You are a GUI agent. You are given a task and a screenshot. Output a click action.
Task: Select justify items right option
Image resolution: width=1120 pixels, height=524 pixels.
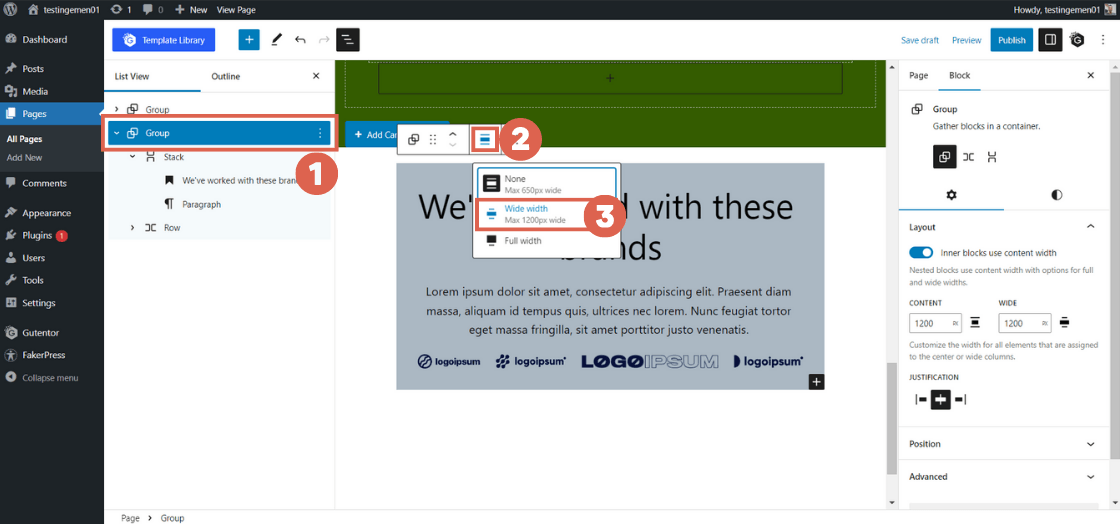click(x=960, y=400)
